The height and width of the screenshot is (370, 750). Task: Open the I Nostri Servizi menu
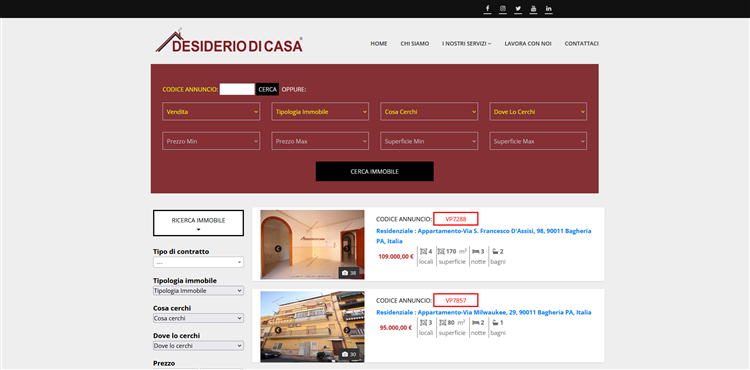tap(466, 44)
